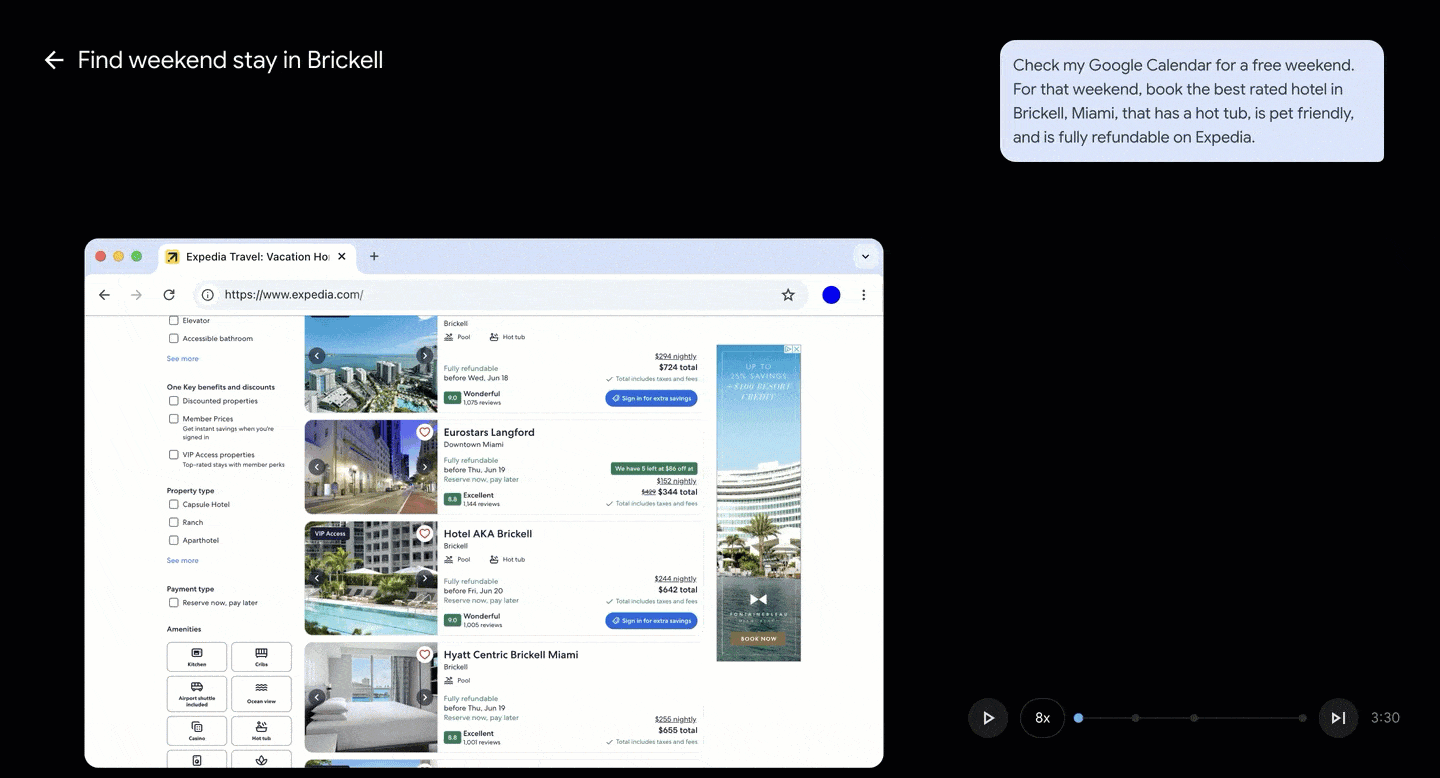Switch to Expedia Travel browser tab
This screenshot has height=778, width=1440.
click(x=258, y=257)
